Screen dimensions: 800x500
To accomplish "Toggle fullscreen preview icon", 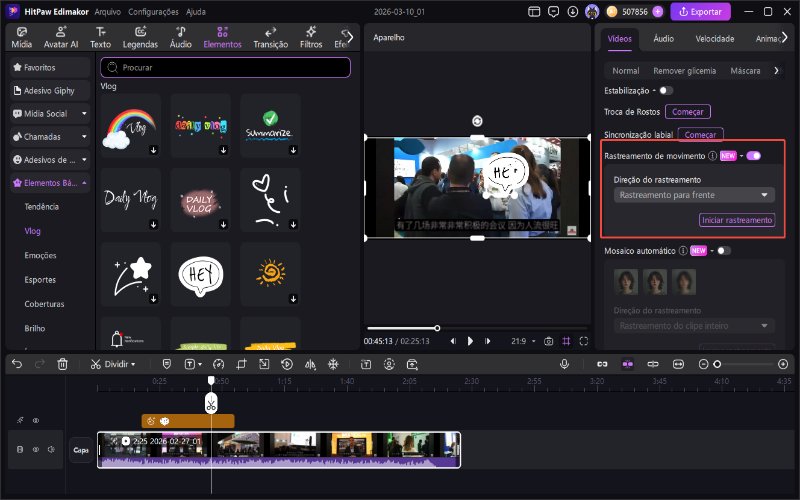I will tap(584, 341).
